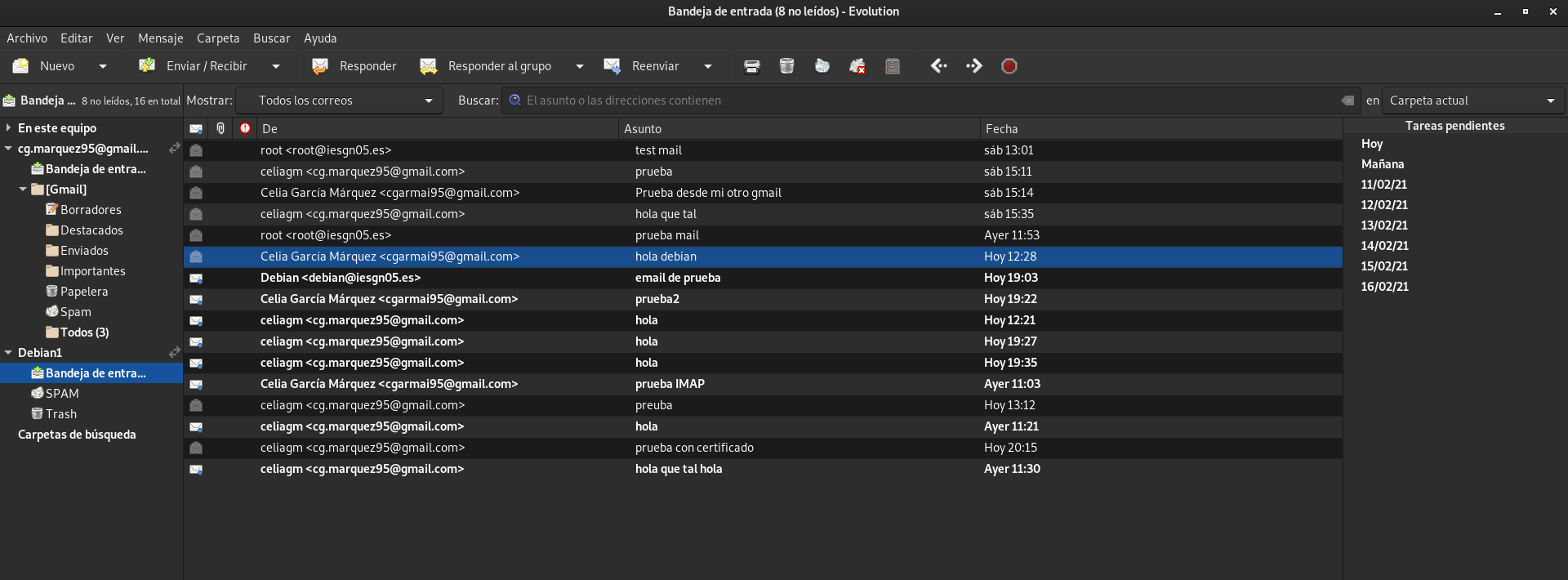Viewport: 1568px width, 580px height.
Task: Go to the previous message arrow
Action: click(938, 66)
